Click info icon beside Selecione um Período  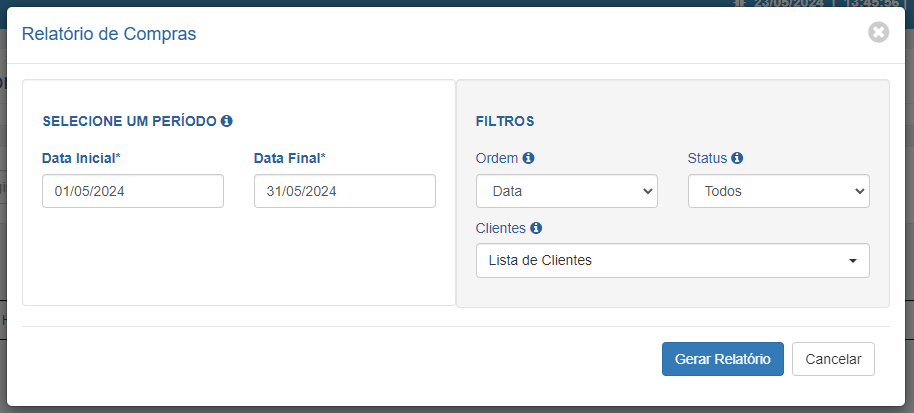click(227, 121)
